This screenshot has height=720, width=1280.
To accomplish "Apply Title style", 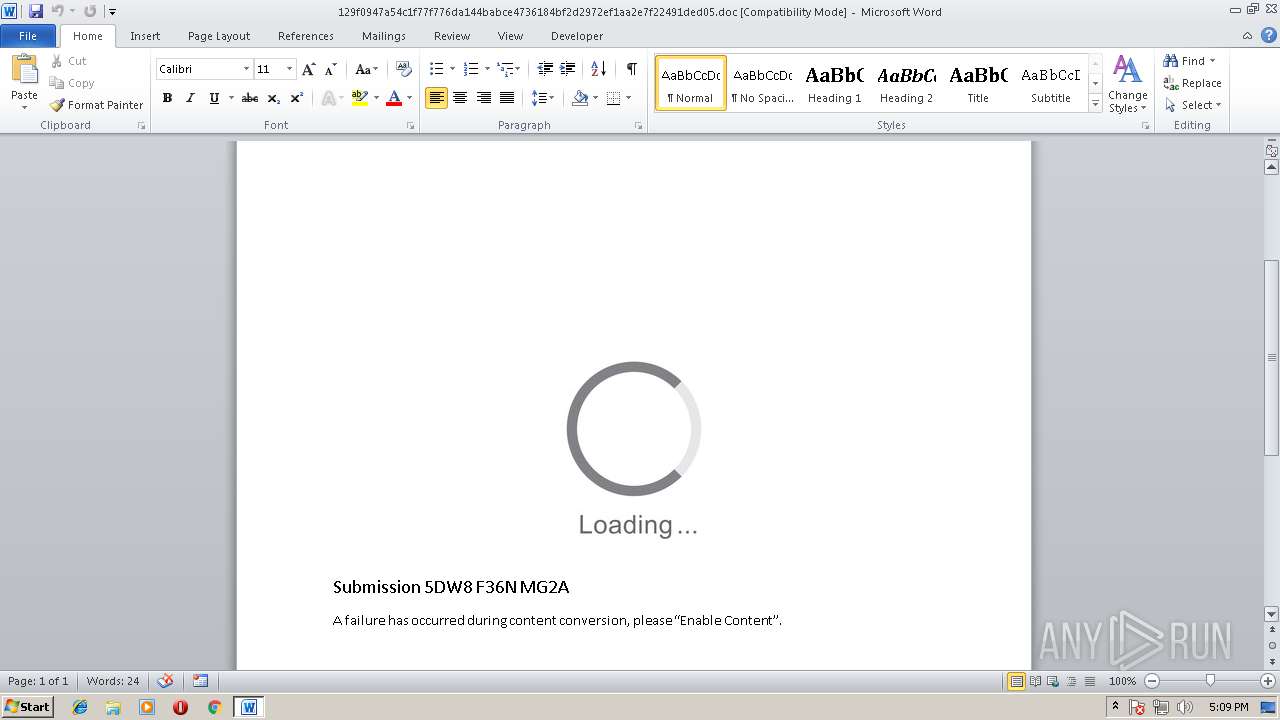I will coord(978,84).
